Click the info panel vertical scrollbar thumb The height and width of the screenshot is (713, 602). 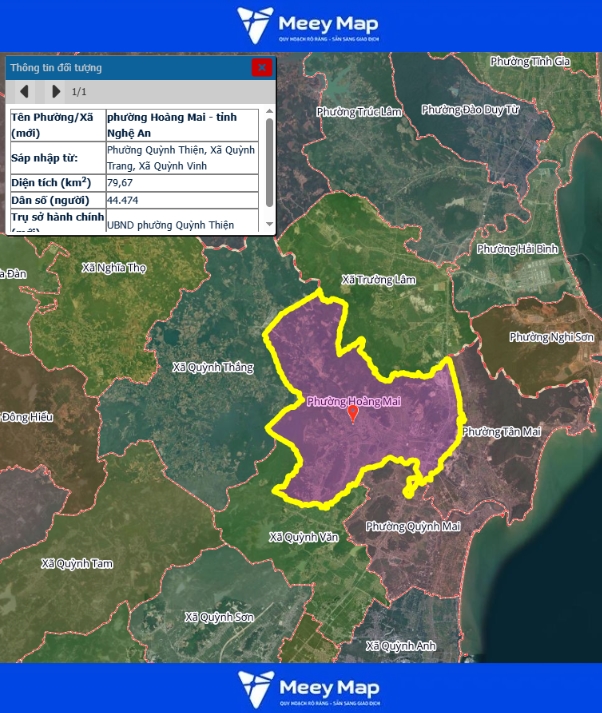click(268, 160)
